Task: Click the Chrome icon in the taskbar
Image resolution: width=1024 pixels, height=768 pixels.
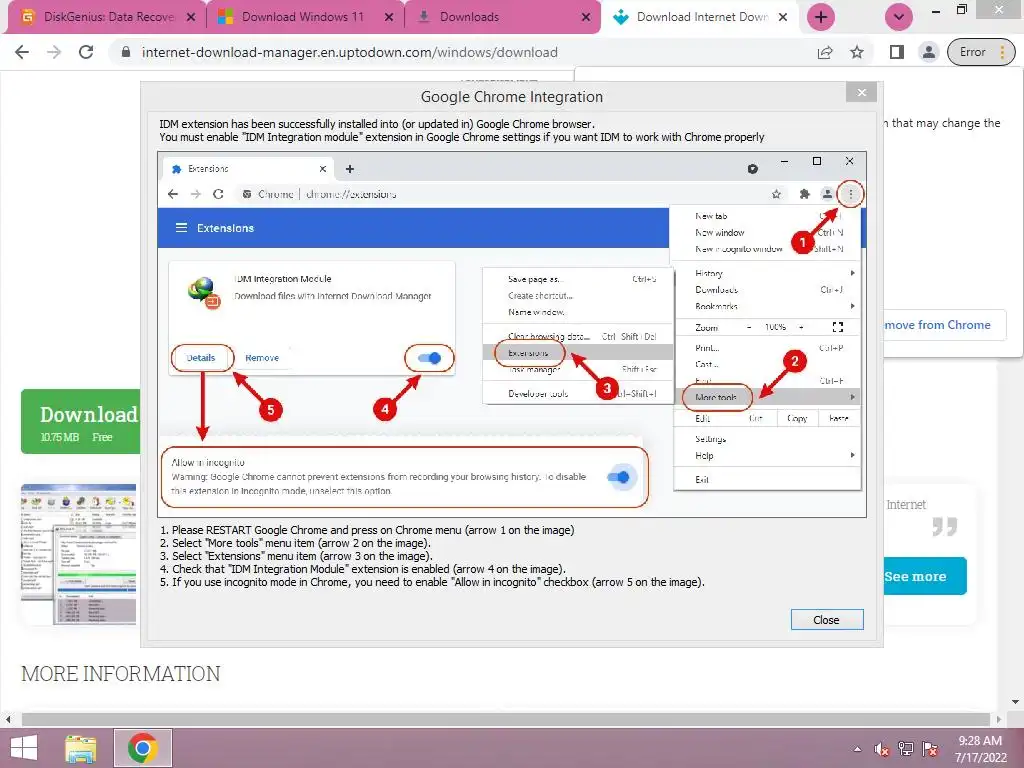Action: point(143,748)
